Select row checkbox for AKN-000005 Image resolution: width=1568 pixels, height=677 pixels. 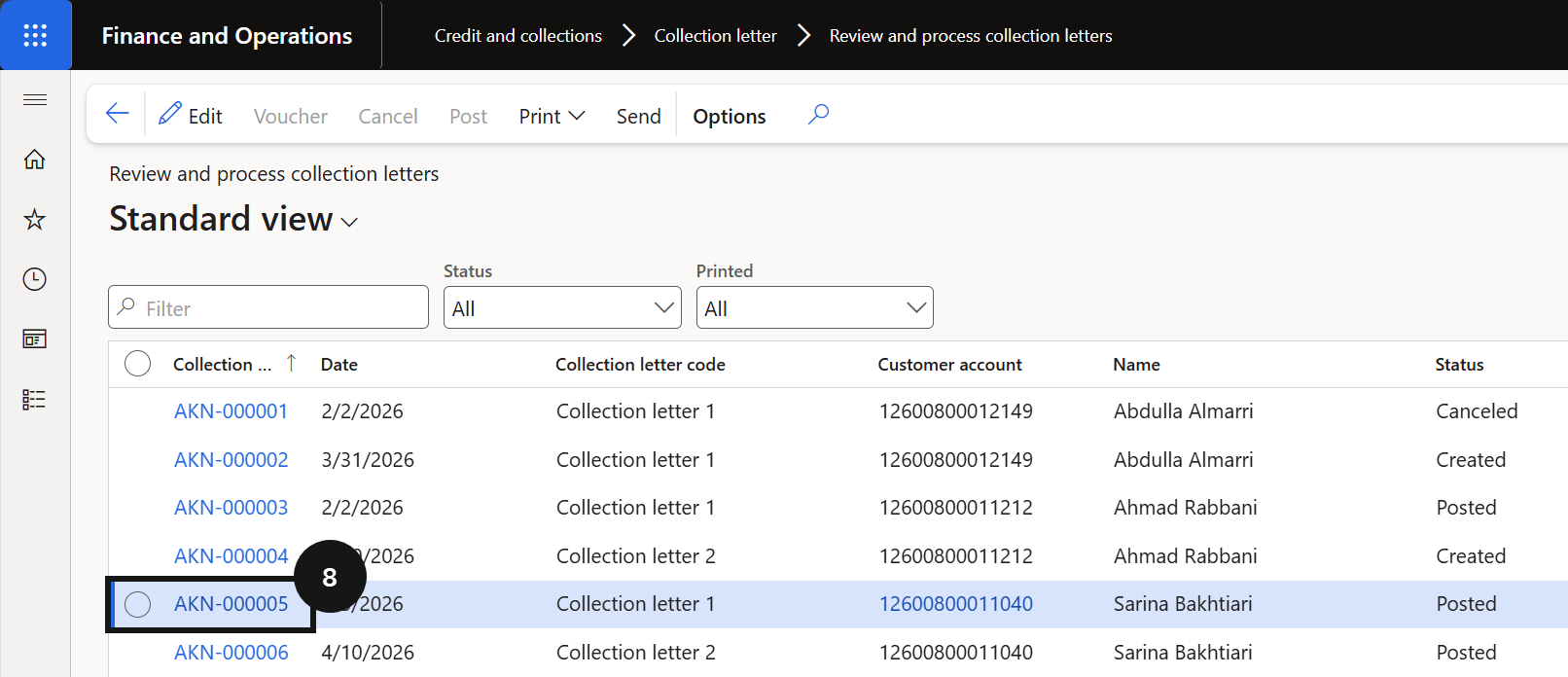point(138,604)
